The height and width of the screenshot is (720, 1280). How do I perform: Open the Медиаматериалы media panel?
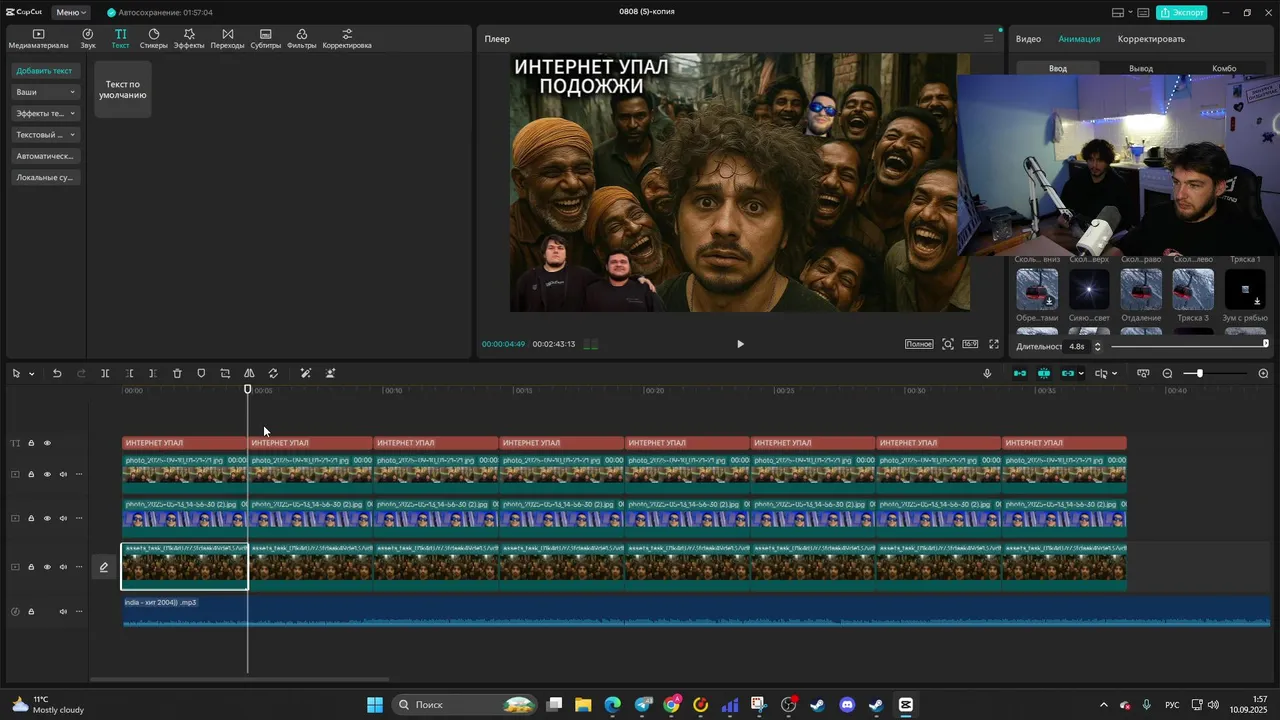(x=38, y=39)
